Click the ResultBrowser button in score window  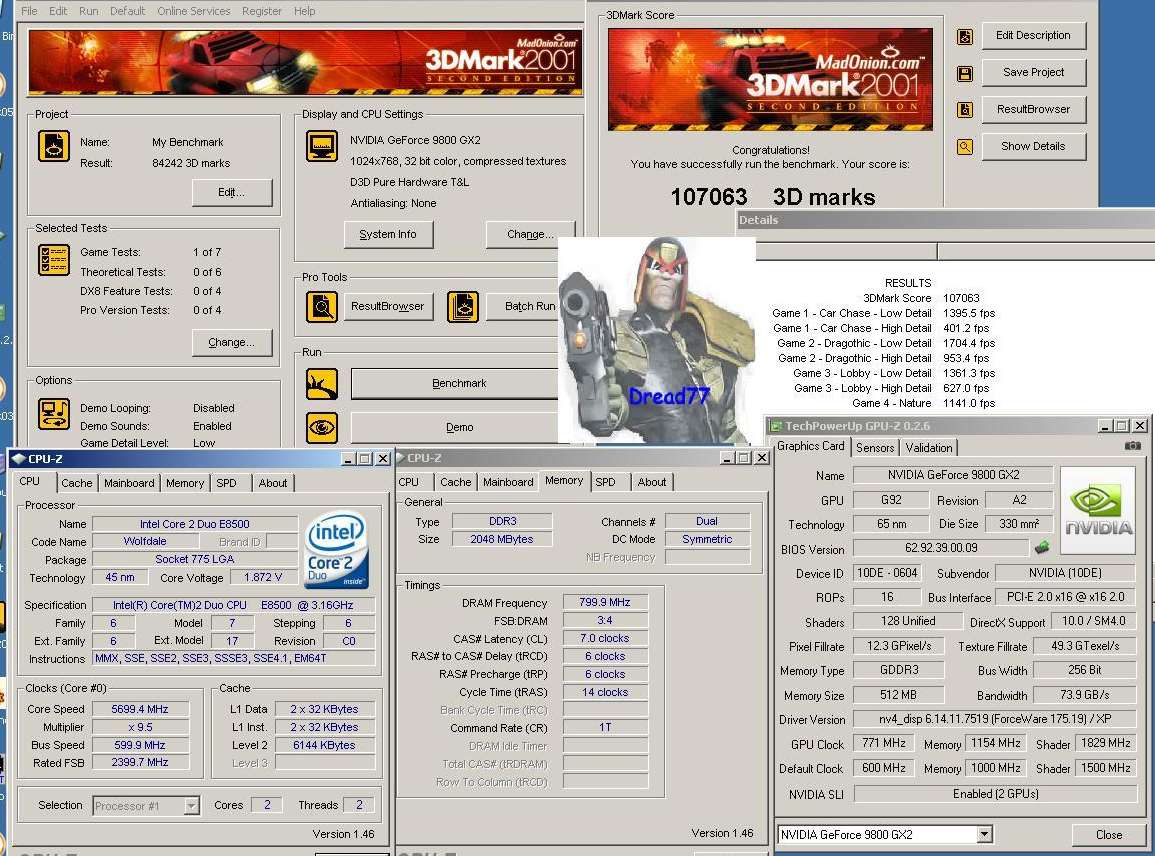pyautogui.click(x=1033, y=109)
